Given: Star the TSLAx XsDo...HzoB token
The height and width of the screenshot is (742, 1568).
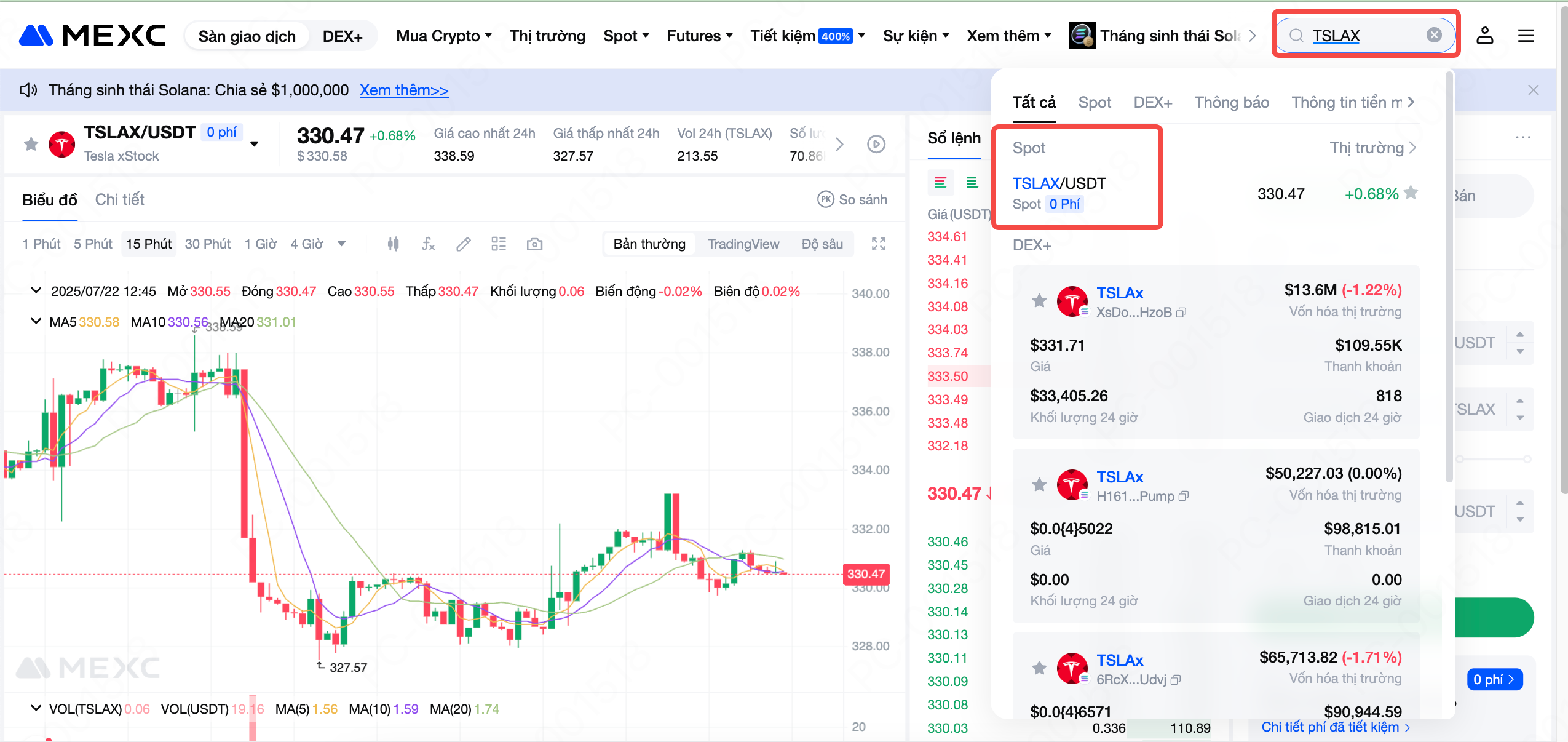Looking at the screenshot, I should click(1039, 301).
